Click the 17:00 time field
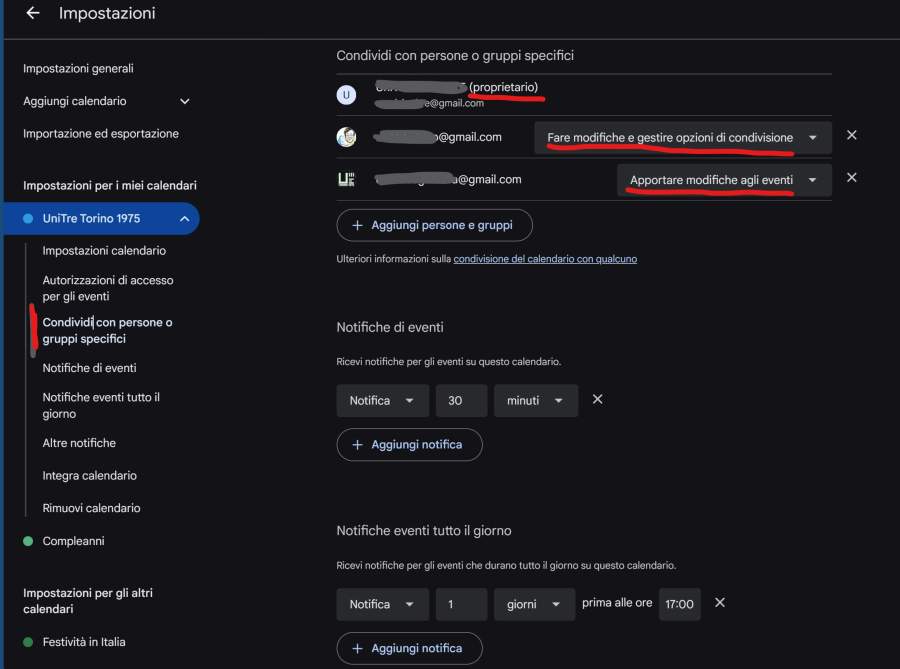 (x=679, y=604)
